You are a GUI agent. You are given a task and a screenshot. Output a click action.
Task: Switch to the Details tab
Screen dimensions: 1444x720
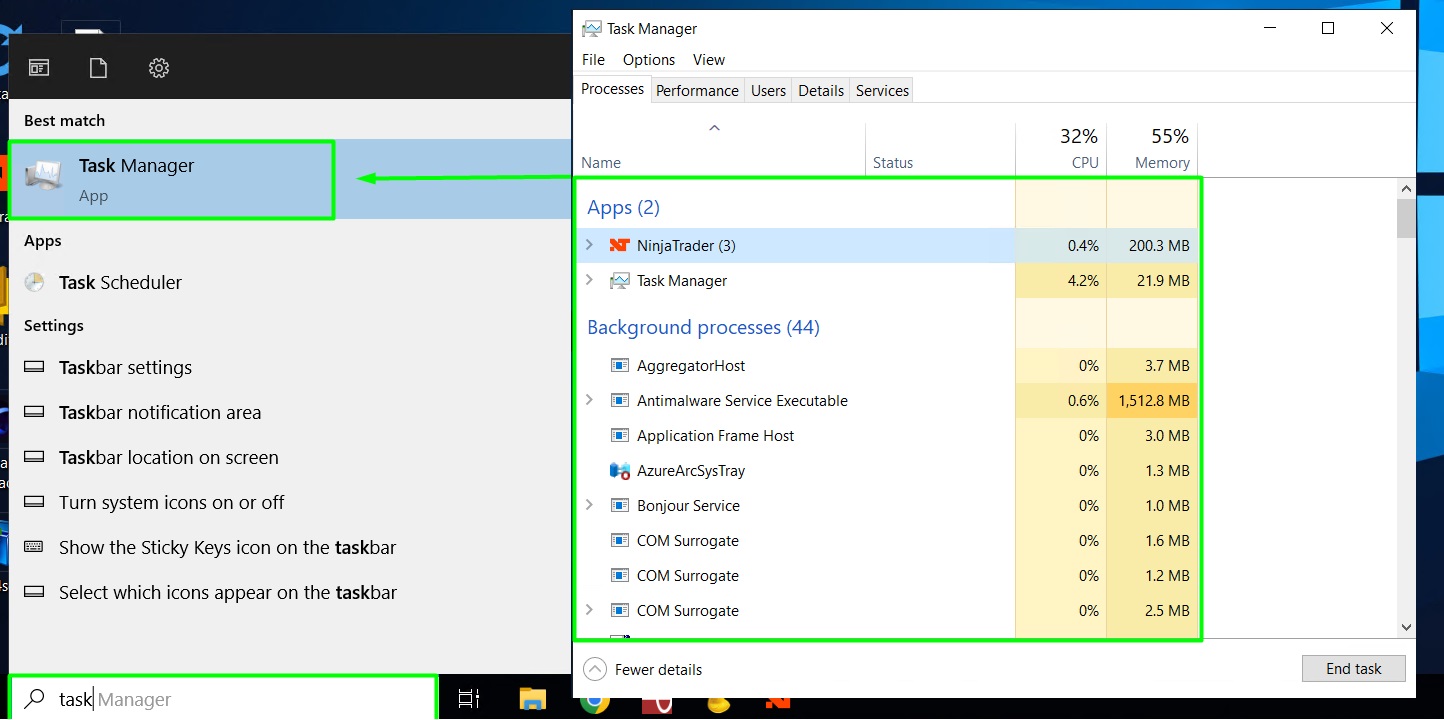coord(821,90)
